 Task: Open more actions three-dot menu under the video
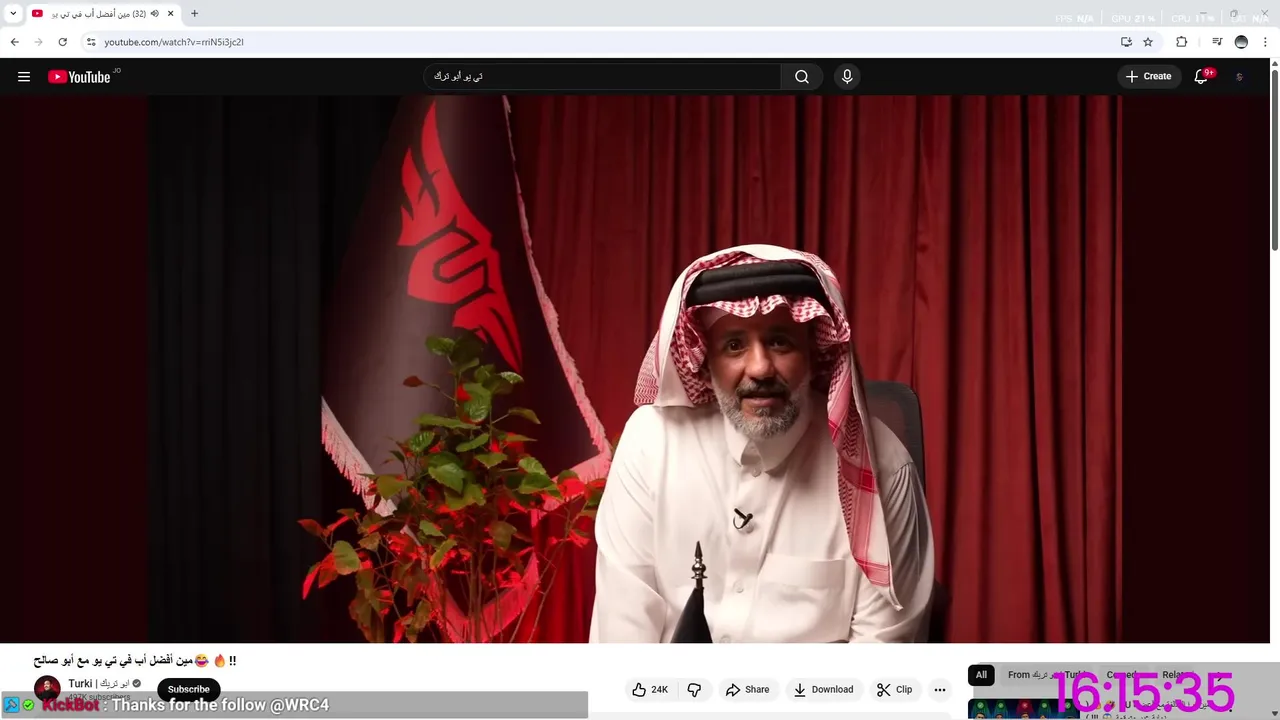(939, 690)
